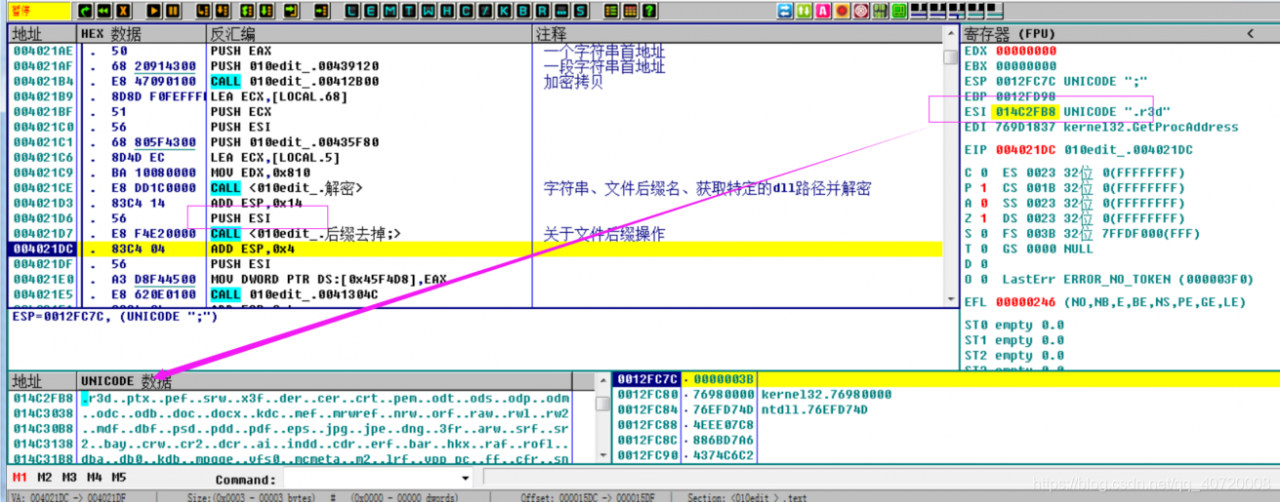The width and height of the screenshot is (1280, 502).
Task: Click the colored grid appearance icon
Action: (x=629, y=10)
